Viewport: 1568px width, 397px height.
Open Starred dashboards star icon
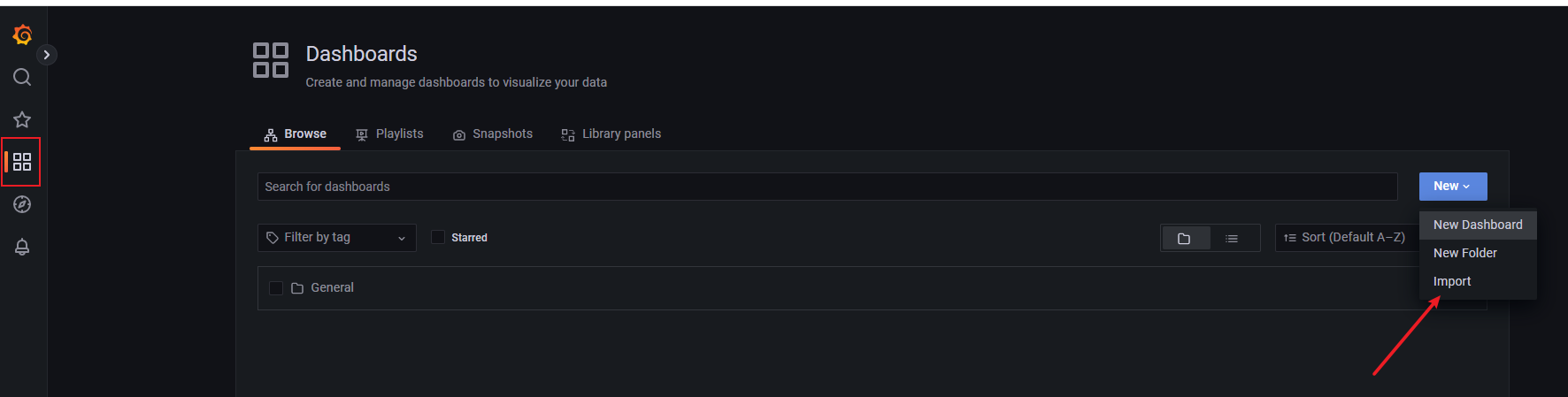(22, 119)
